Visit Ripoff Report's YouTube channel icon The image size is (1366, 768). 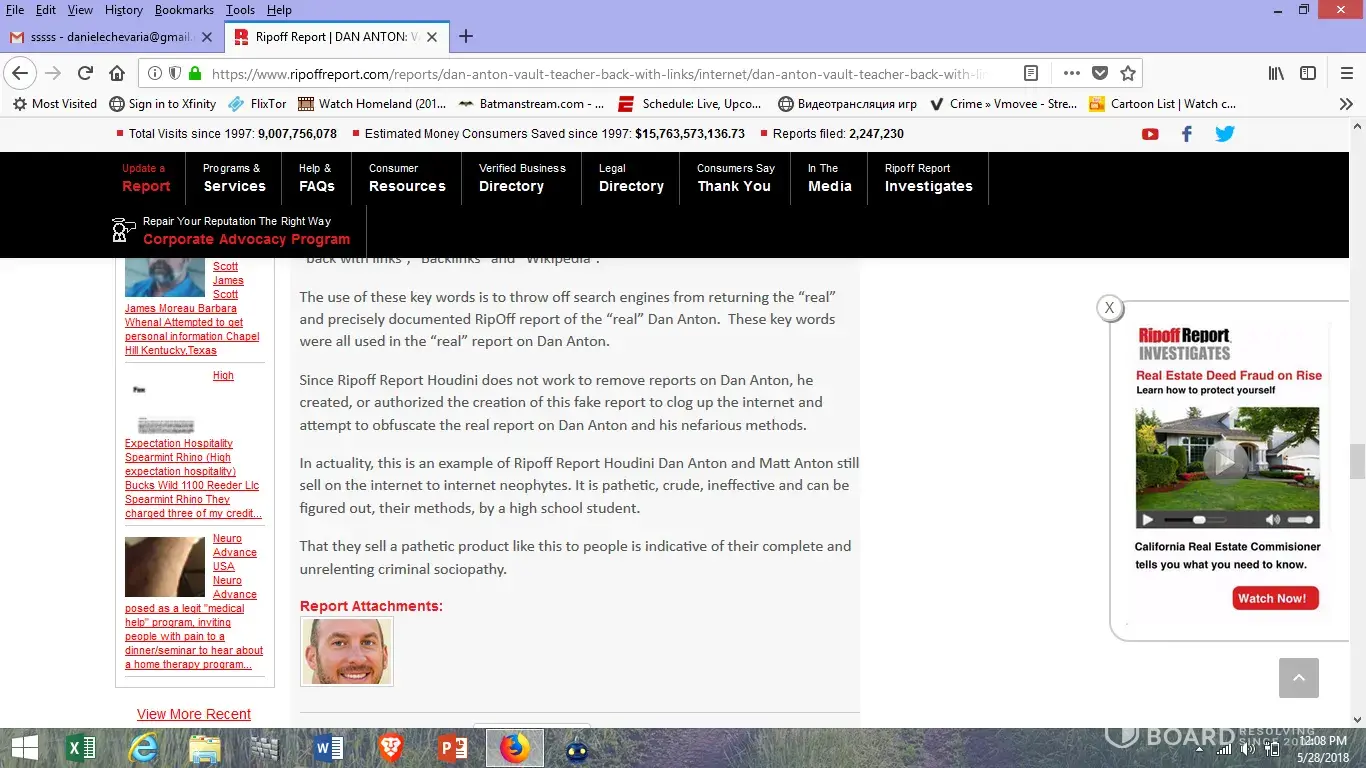pyautogui.click(x=1150, y=134)
